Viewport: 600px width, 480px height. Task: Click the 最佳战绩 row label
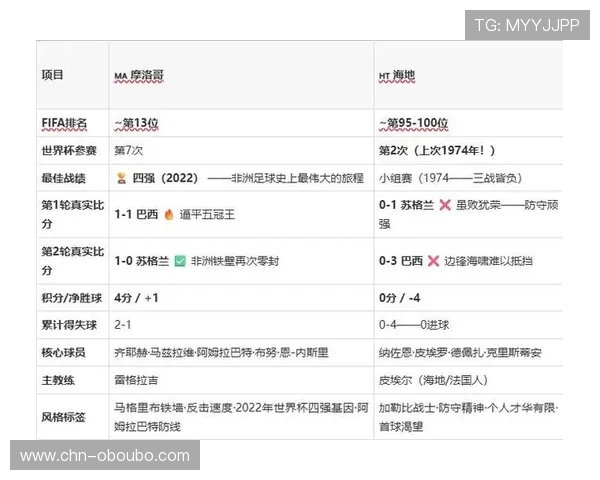pyautogui.click(x=64, y=178)
